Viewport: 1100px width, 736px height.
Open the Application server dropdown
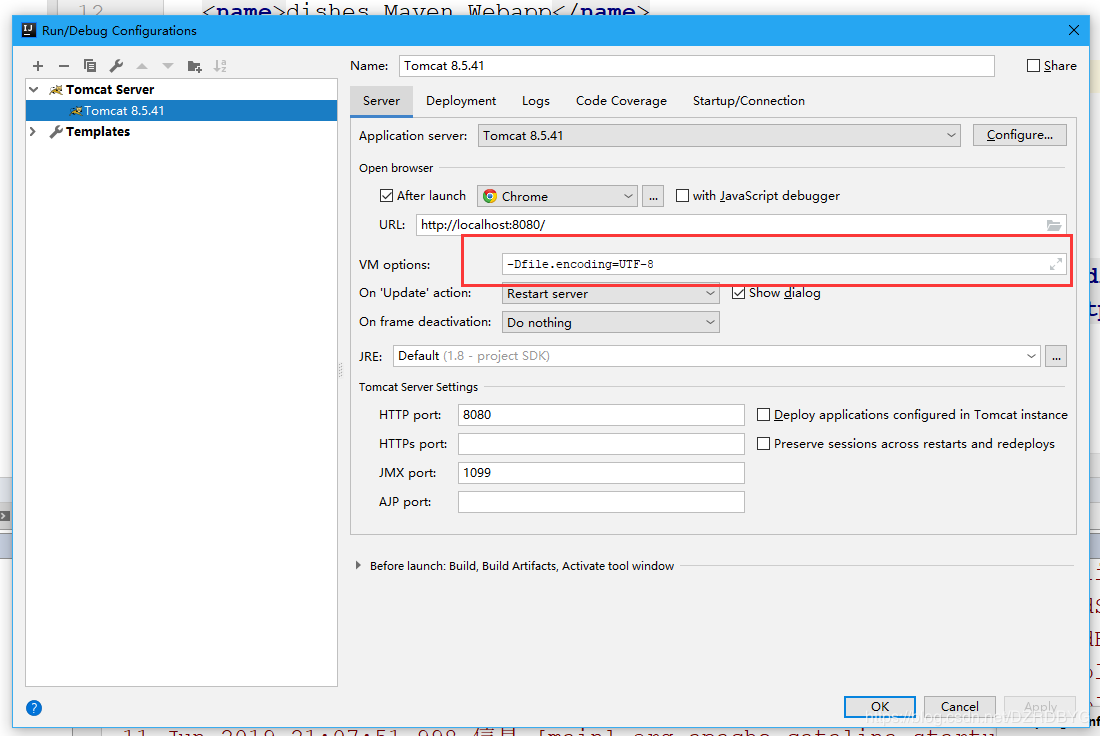pyautogui.click(x=719, y=135)
